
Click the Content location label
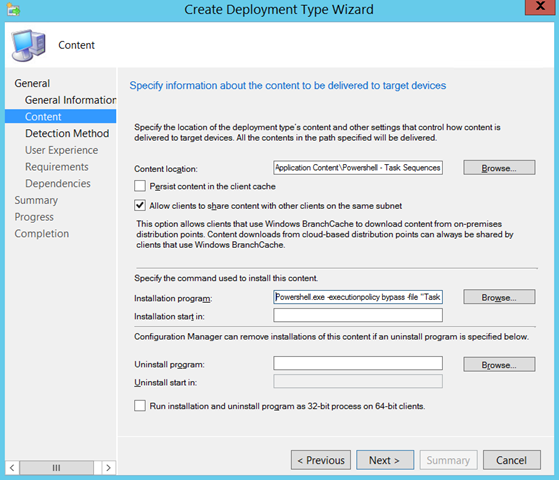pos(166,169)
